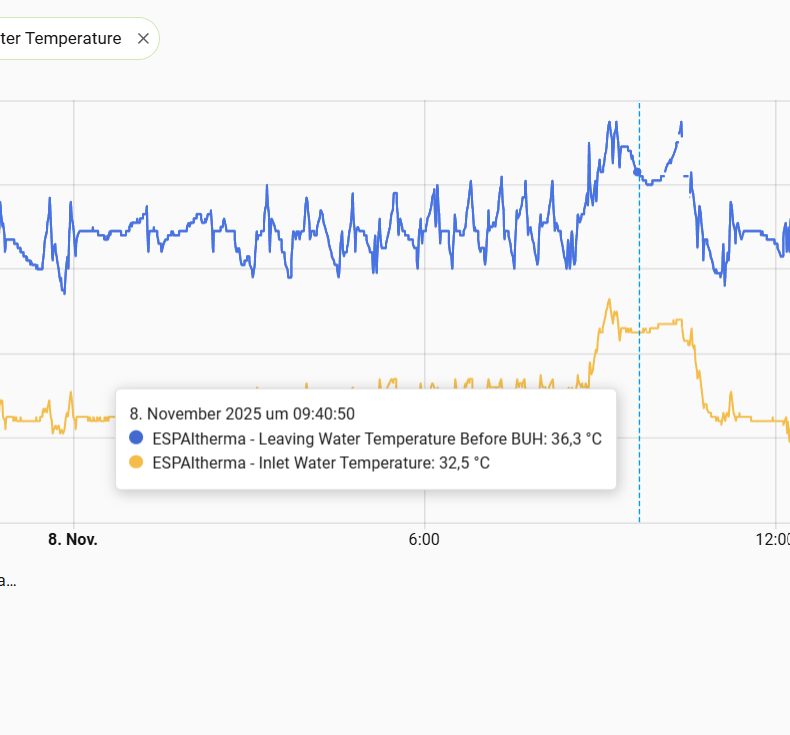Select the Inlet Water Temperature tooltip entry
790x735 pixels.
pos(320,462)
